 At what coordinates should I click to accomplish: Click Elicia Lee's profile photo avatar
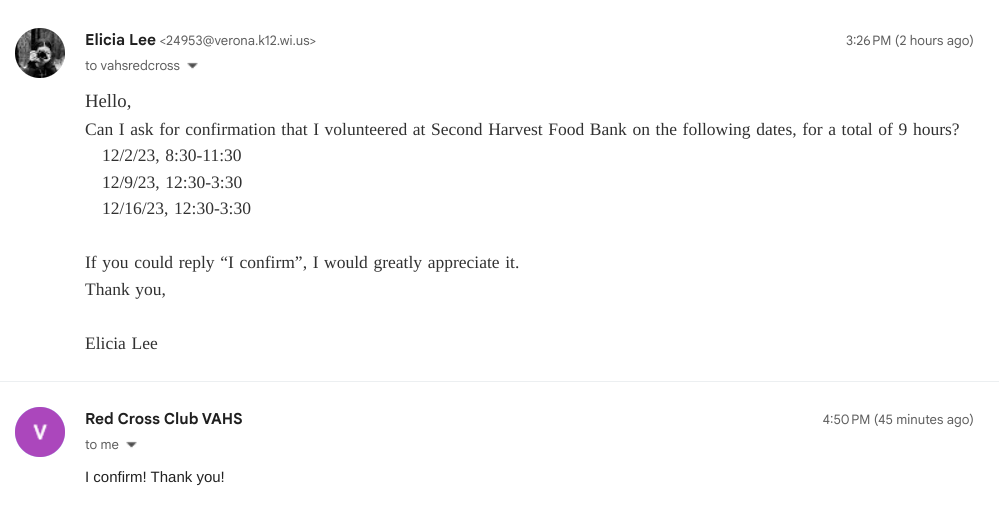coord(40,53)
